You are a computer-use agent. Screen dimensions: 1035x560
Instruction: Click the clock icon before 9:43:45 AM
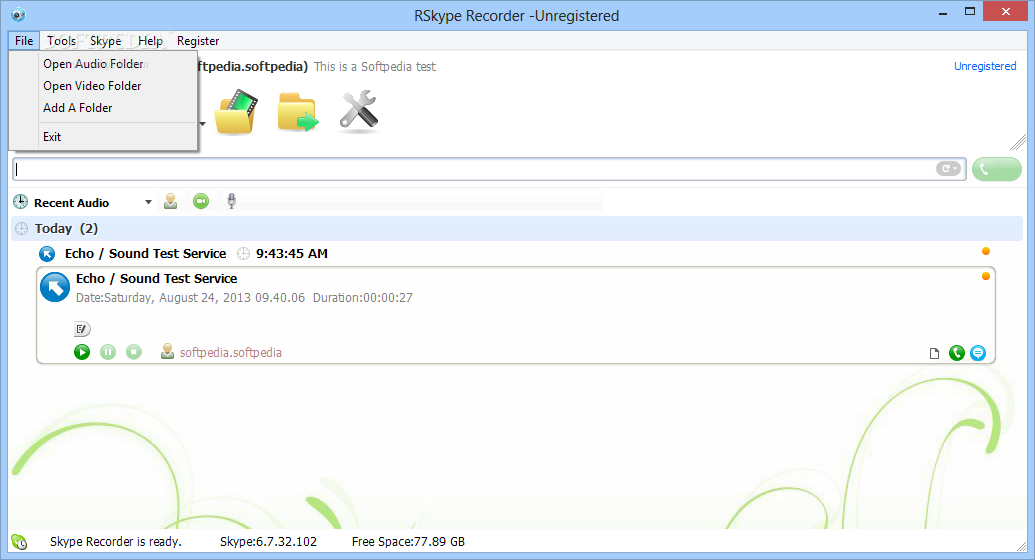coord(244,254)
